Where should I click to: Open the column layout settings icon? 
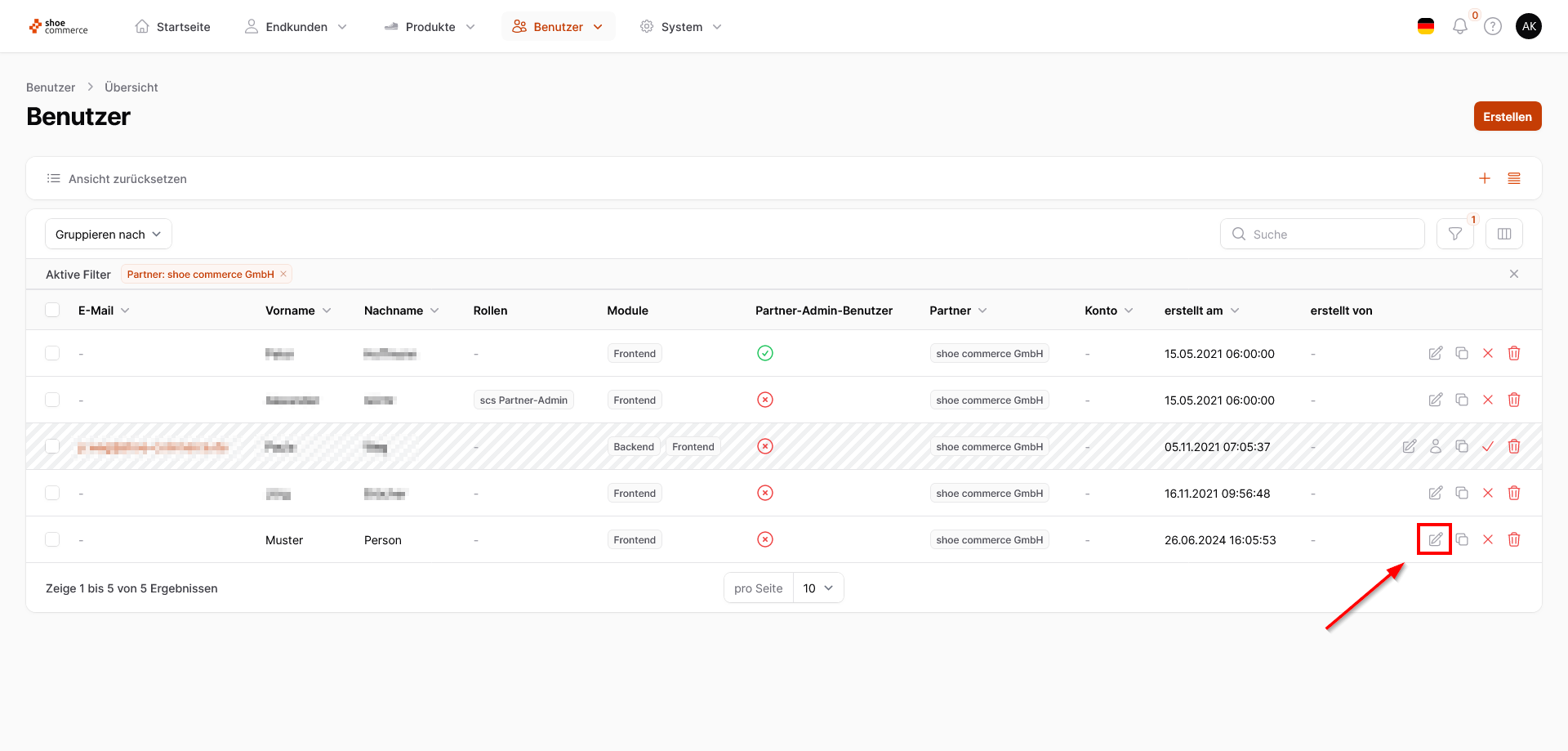pos(1503,235)
